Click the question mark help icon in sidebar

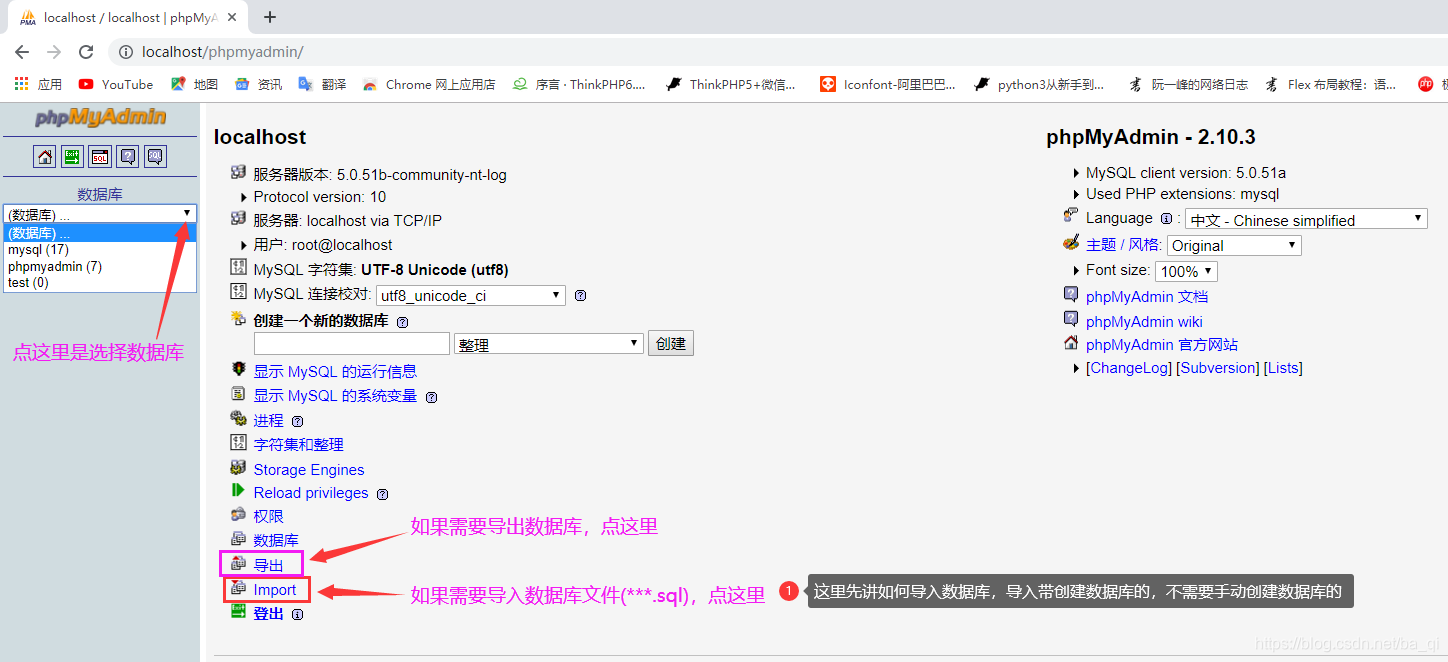click(x=128, y=156)
